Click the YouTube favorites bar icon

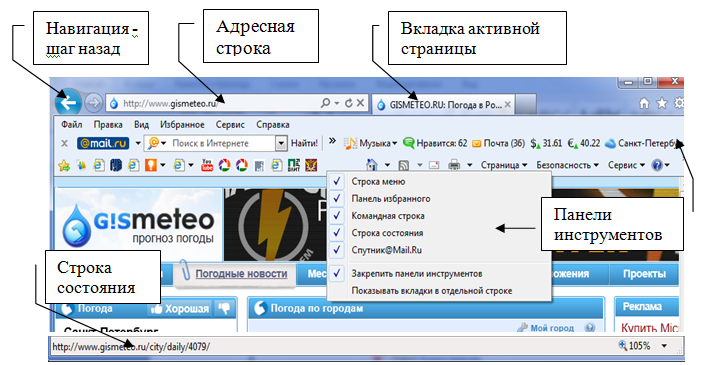[207, 166]
